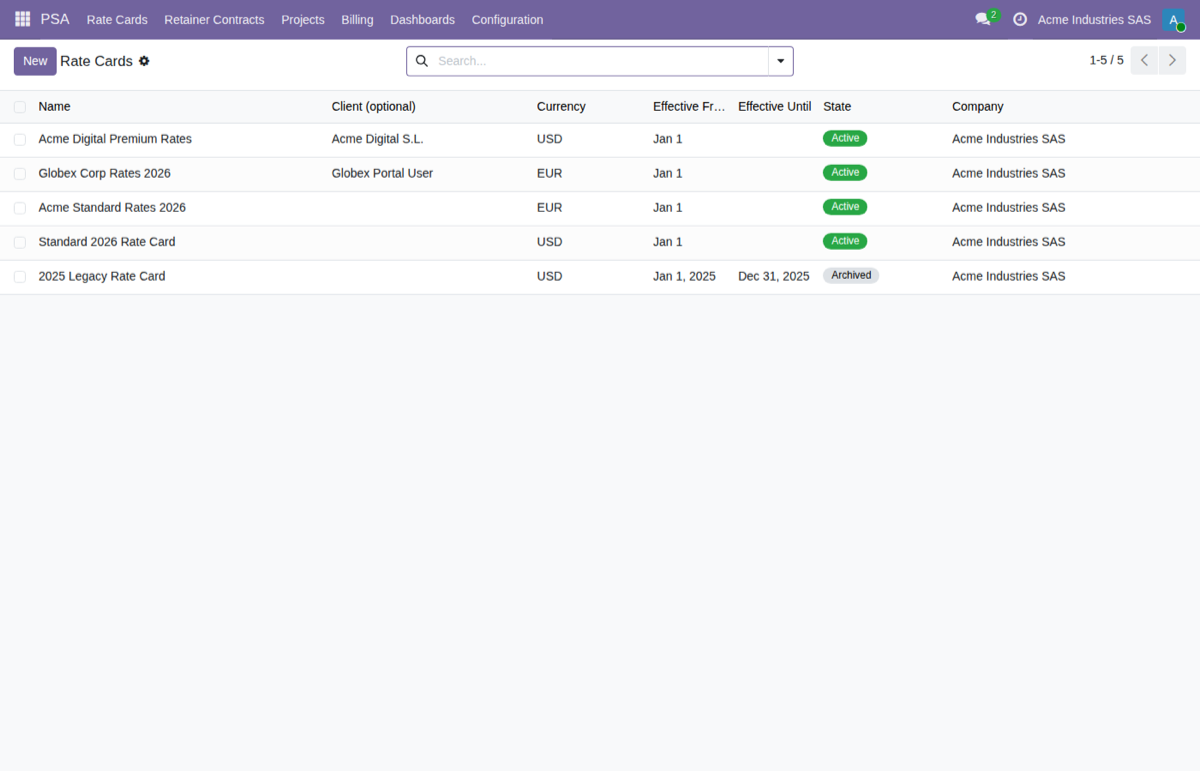
Task: Click Active badge on Acme Standard Rates row
Action: pyautogui.click(x=845, y=207)
